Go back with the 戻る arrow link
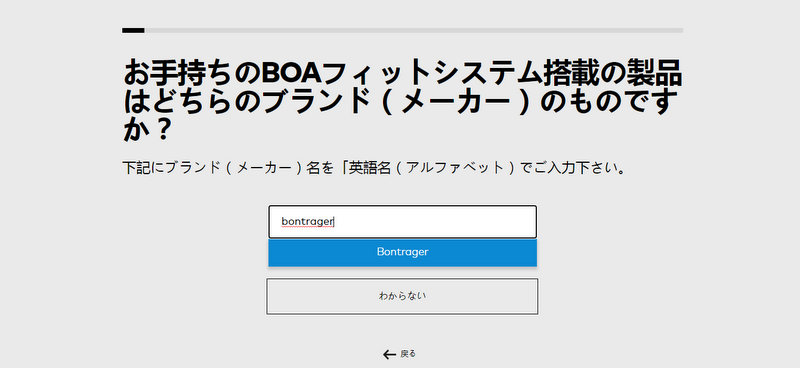 pos(399,354)
